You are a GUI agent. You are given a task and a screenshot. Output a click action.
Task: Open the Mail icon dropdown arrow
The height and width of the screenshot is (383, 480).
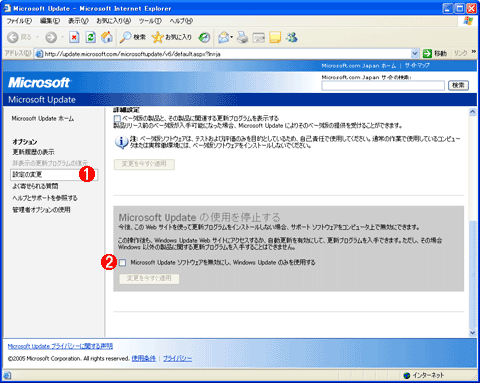point(231,37)
